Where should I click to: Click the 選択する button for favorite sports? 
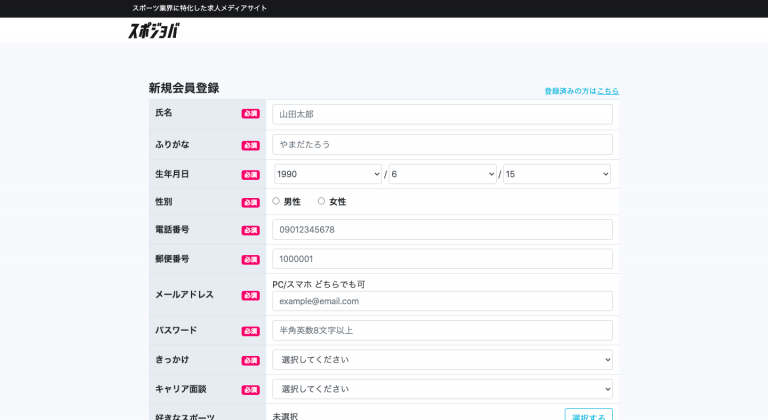click(588, 415)
